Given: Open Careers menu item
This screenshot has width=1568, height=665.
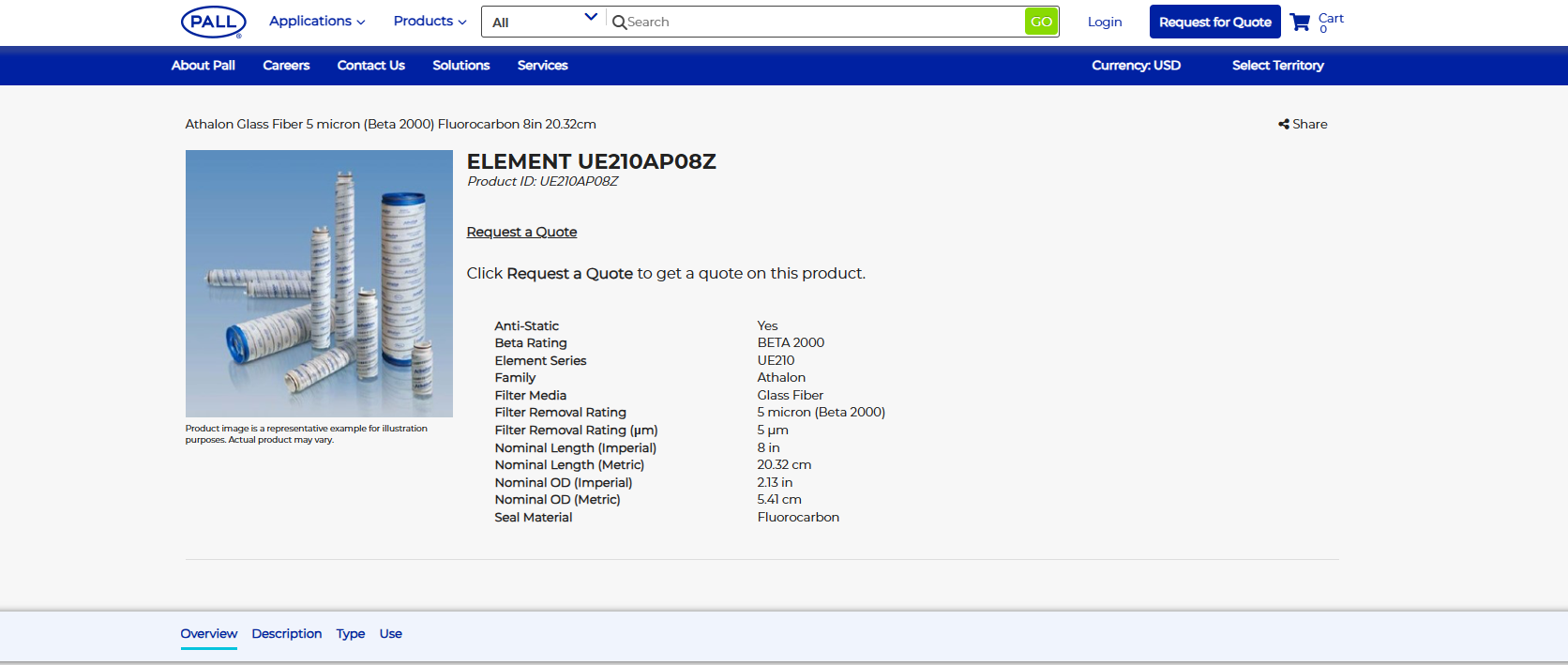Looking at the screenshot, I should pyautogui.click(x=286, y=66).
